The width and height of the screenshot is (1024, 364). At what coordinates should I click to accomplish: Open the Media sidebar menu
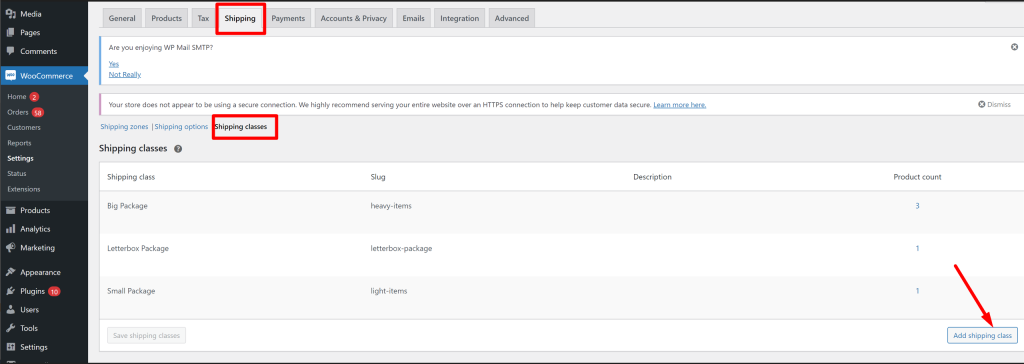(44, 14)
